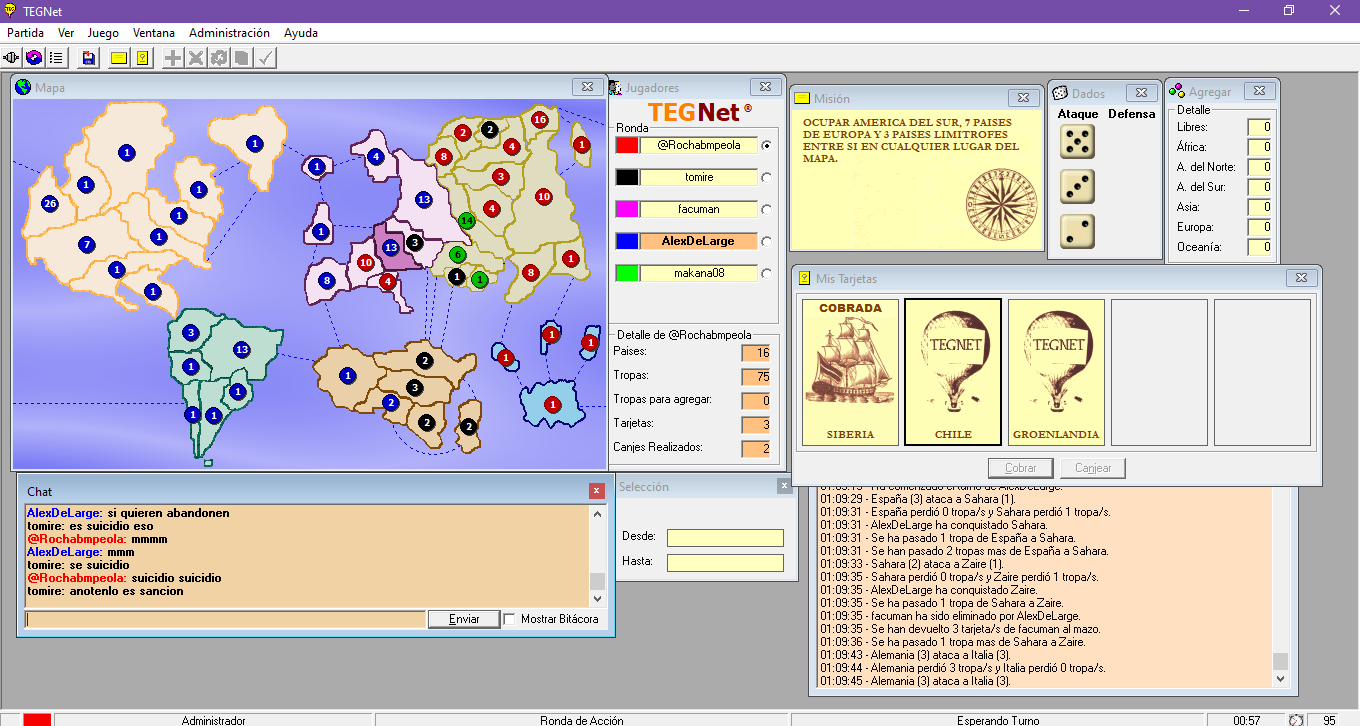Image resolution: width=1360 pixels, height=726 pixels.
Task: Click the gray plus toolbar icon
Action: pos(173,58)
